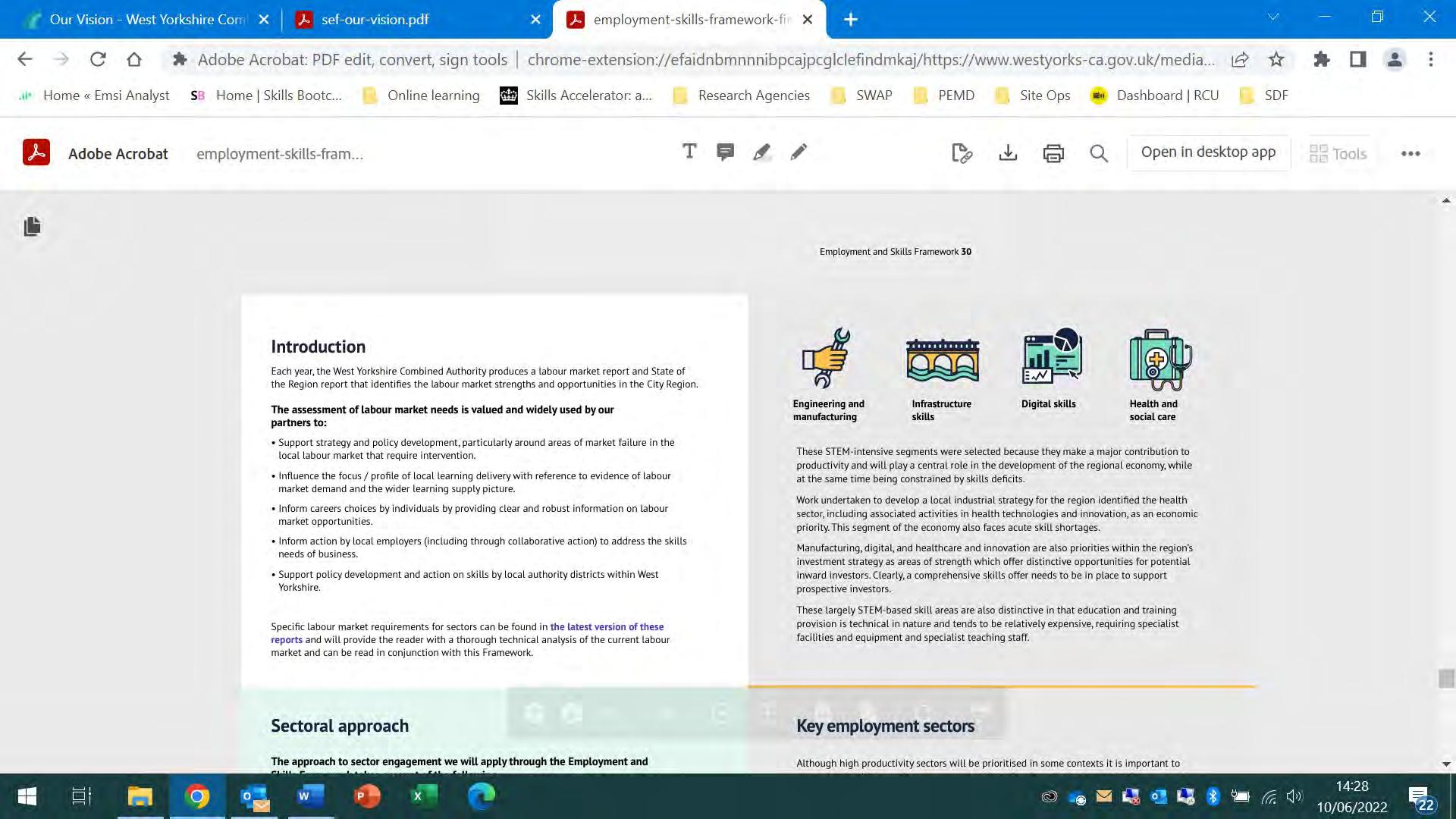Click the Add Comment speech bubble icon
Viewport: 1456px width, 819px height.
[725, 152]
